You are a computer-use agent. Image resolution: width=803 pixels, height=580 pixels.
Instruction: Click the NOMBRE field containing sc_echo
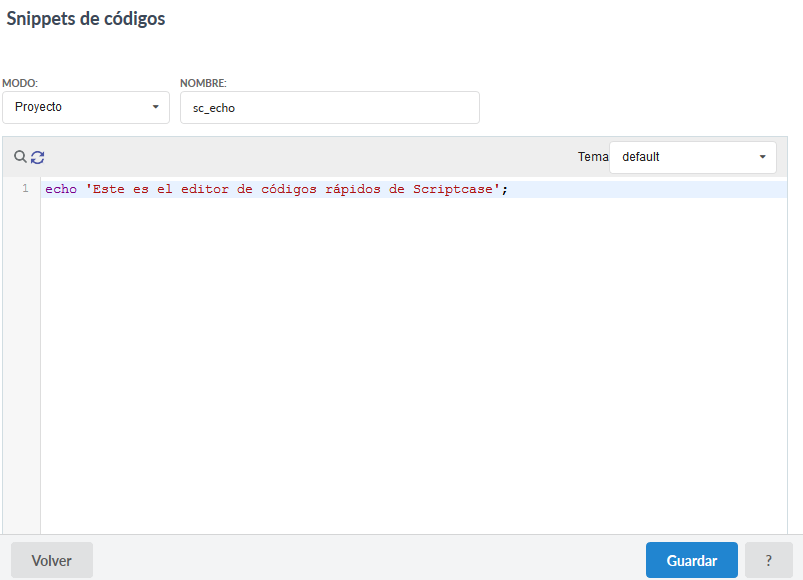[330, 107]
